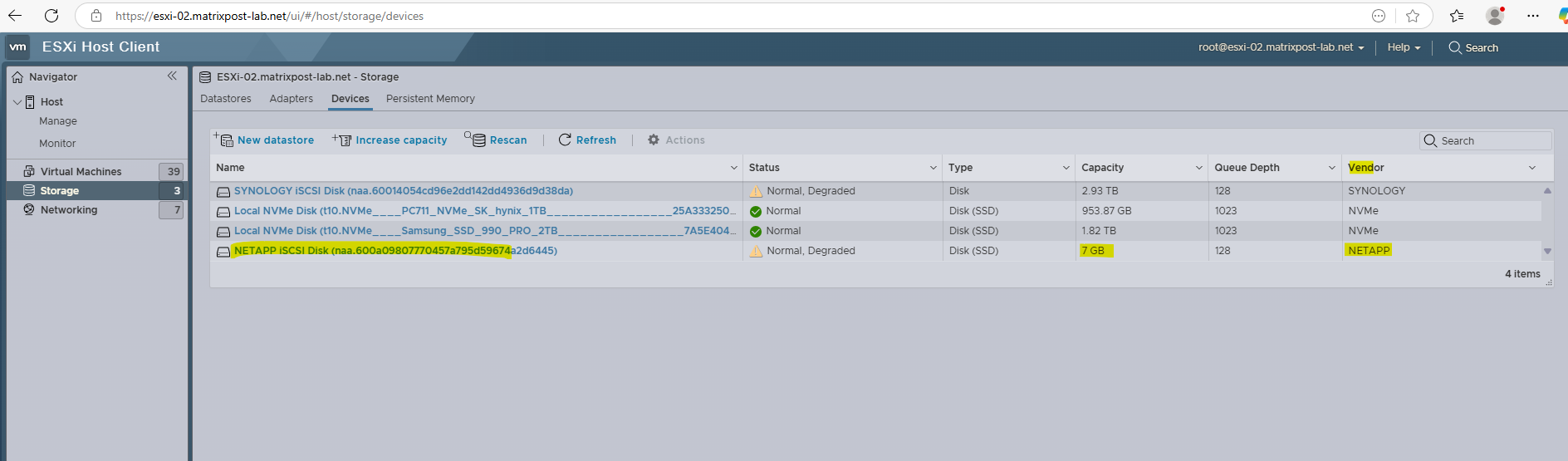Open the browser favorites list icon

click(1457, 16)
